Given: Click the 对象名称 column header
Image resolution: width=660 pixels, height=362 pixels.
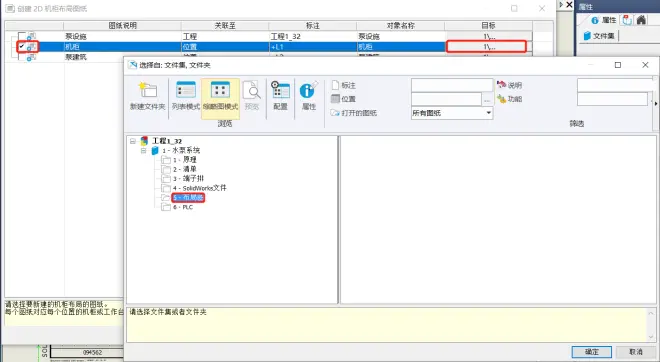Looking at the screenshot, I should pyautogui.click(x=400, y=26).
